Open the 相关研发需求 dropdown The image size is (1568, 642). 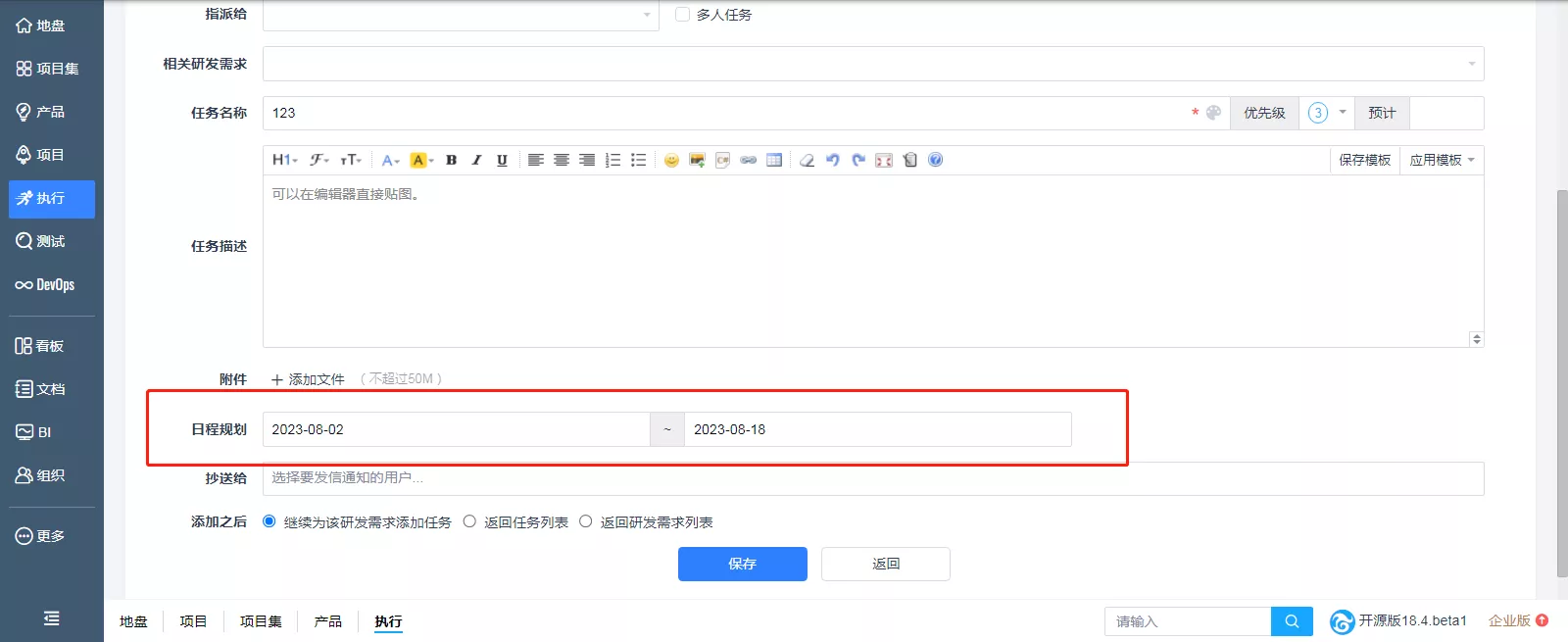coord(873,64)
